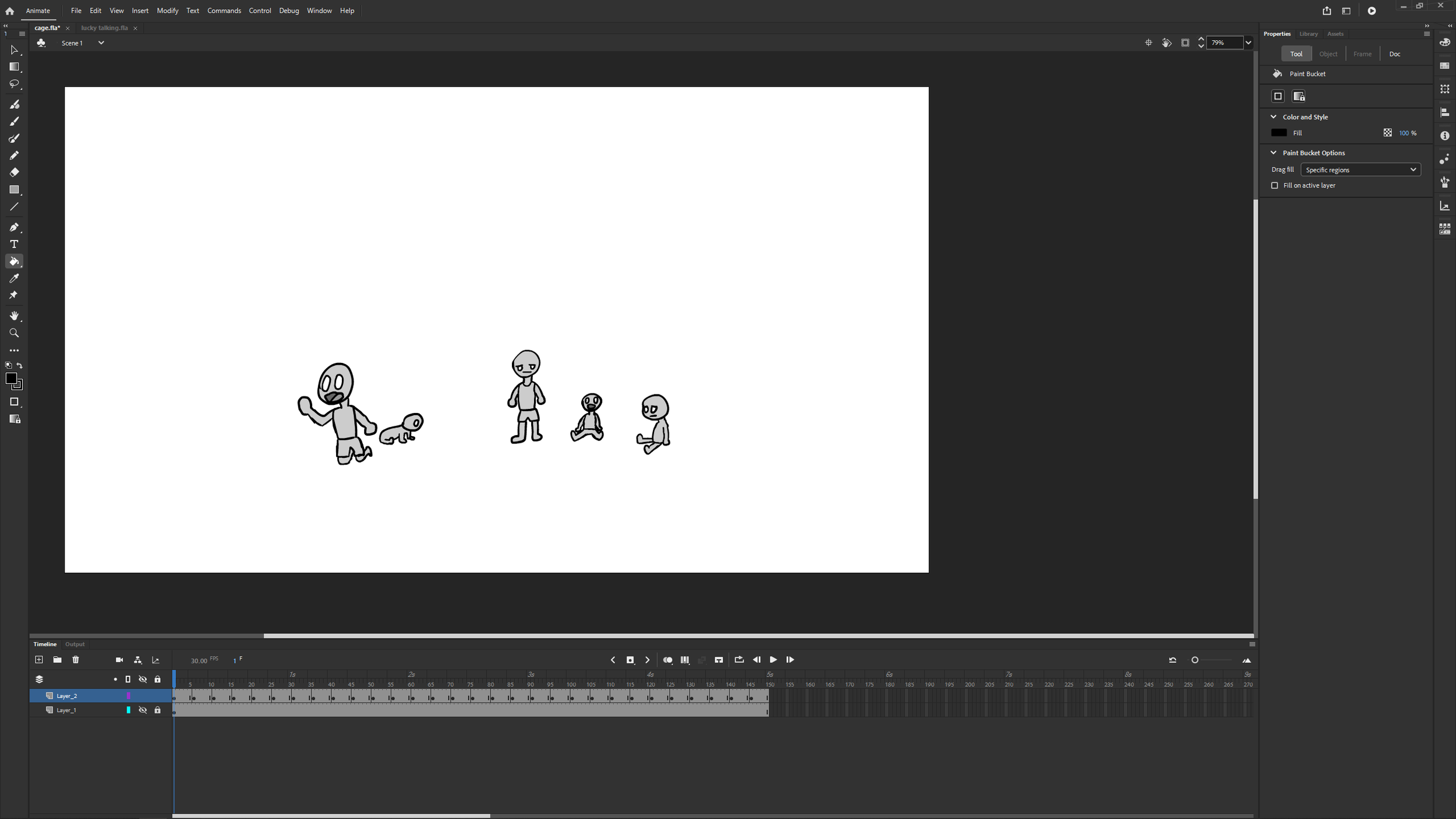This screenshot has height=819, width=1456.
Task: Click the Doc properties button
Action: 1395,54
